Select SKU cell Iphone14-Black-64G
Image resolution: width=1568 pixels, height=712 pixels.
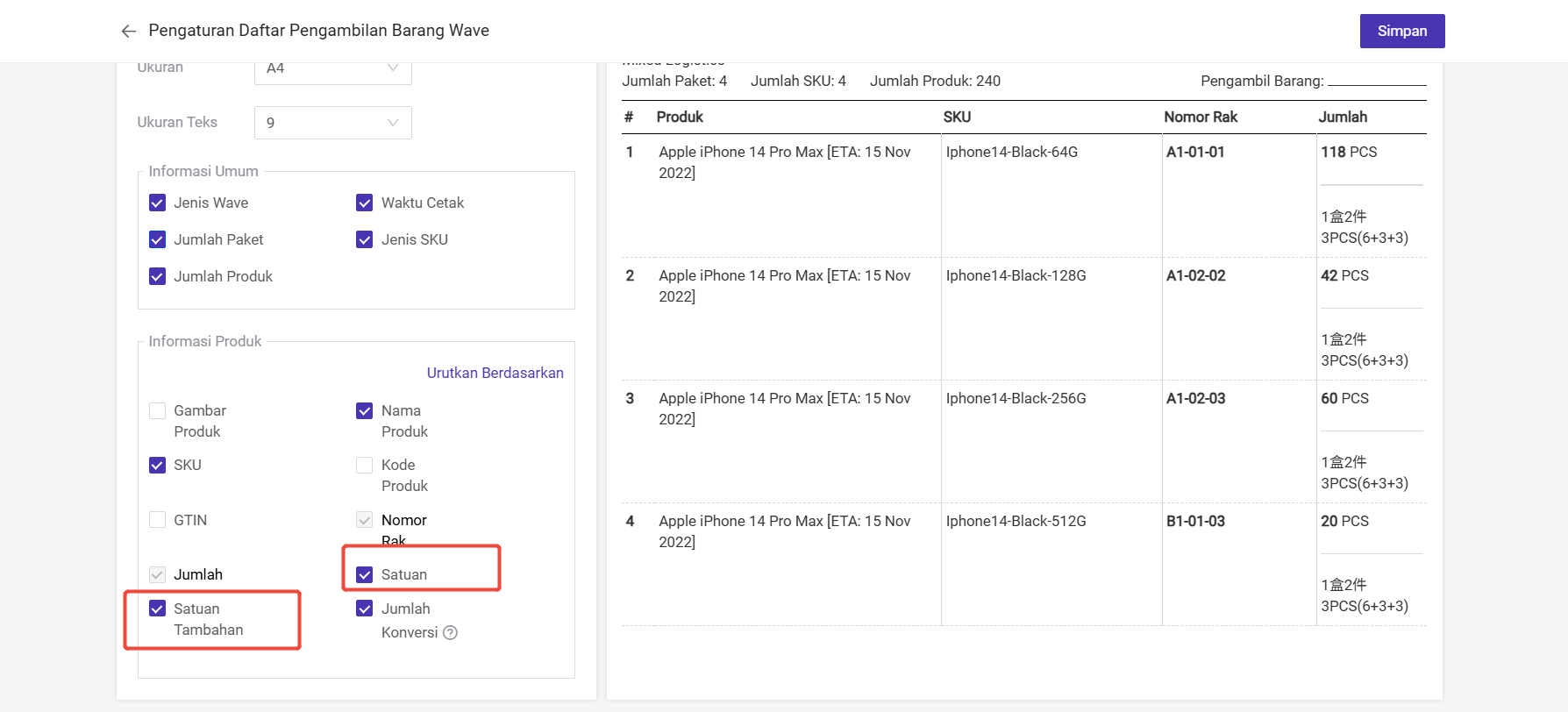coord(1012,152)
